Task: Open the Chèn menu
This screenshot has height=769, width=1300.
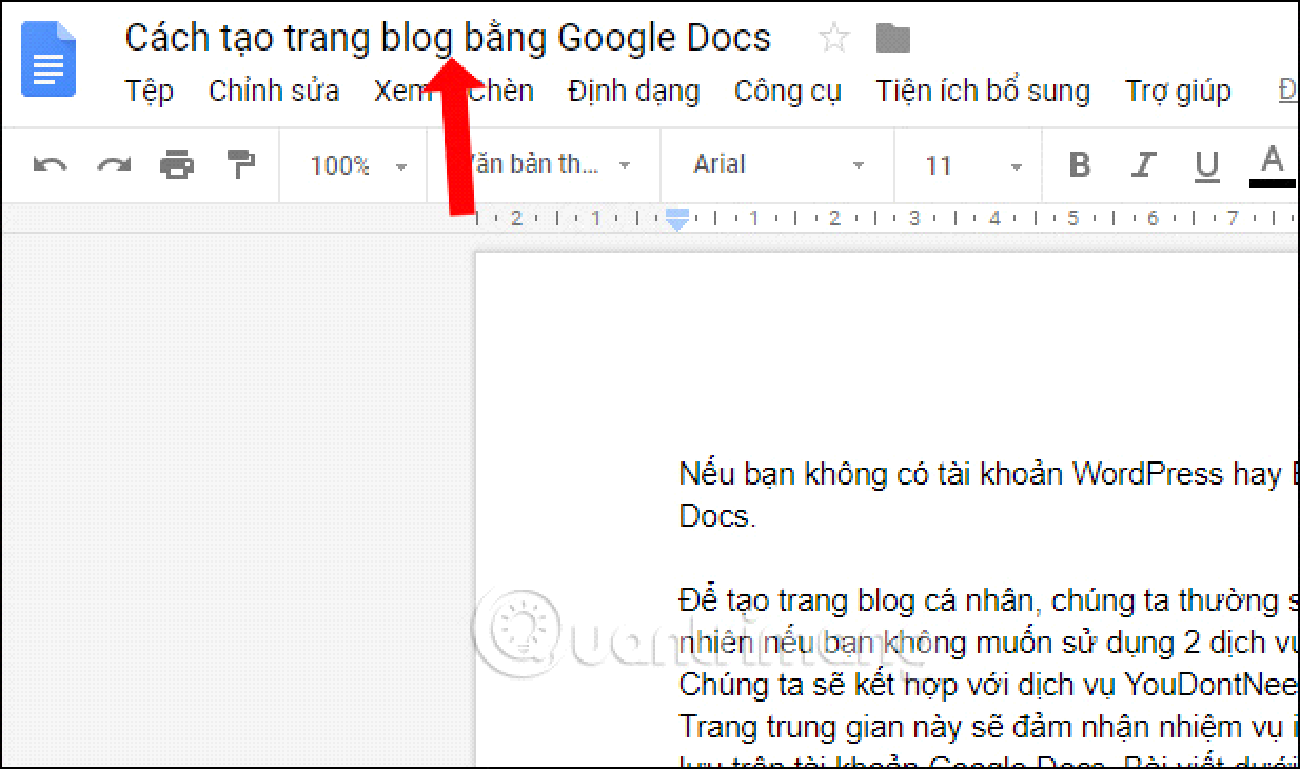Action: (x=502, y=91)
